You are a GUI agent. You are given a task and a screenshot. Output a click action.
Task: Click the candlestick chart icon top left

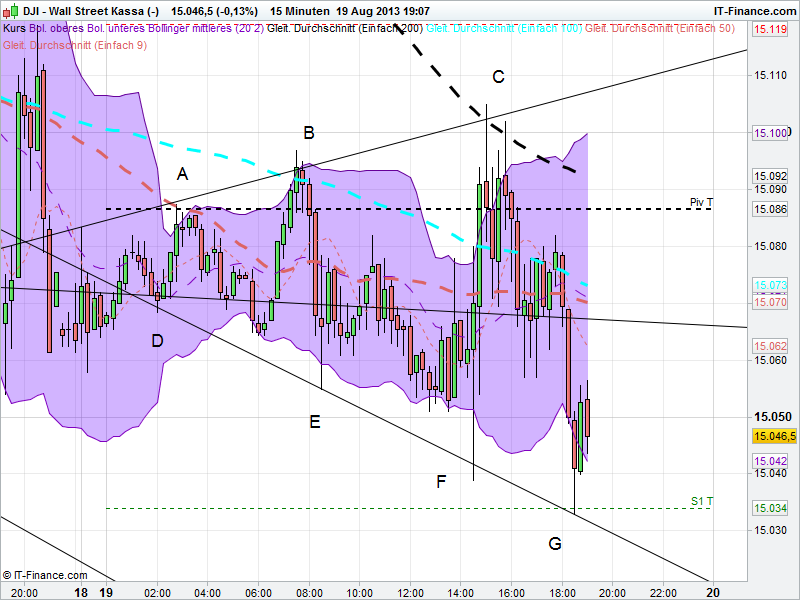coord(9,8)
